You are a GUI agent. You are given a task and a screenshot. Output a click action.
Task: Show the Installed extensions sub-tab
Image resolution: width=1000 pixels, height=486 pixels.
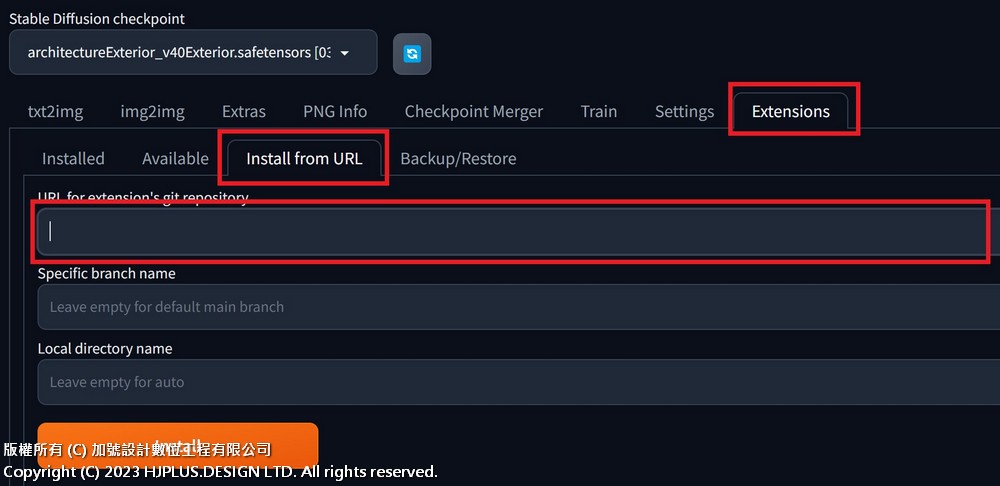click(x=73, y=158)
